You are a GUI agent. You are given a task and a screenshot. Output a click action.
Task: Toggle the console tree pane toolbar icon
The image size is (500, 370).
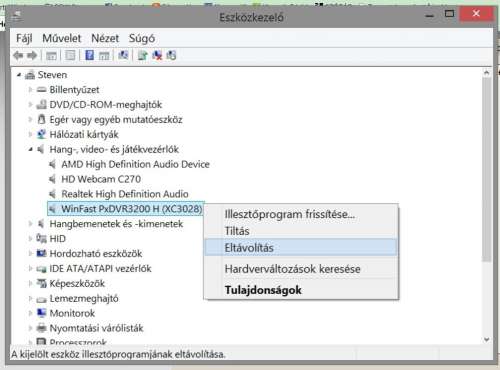pyautogui.click(x=51, y=56)
